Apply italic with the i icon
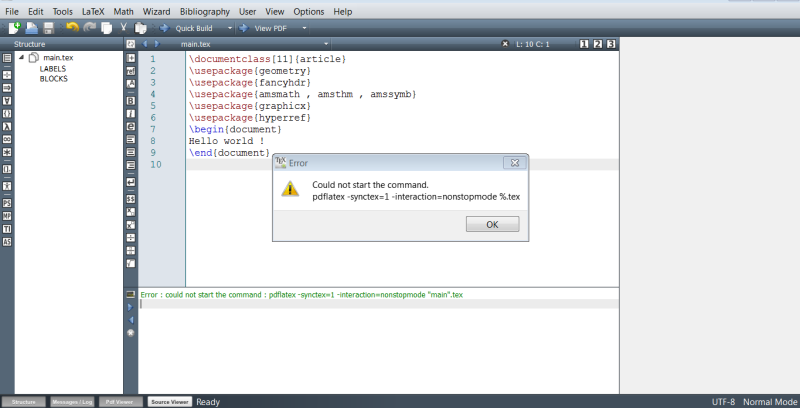 pyautogui.click(x=131, y=114)
